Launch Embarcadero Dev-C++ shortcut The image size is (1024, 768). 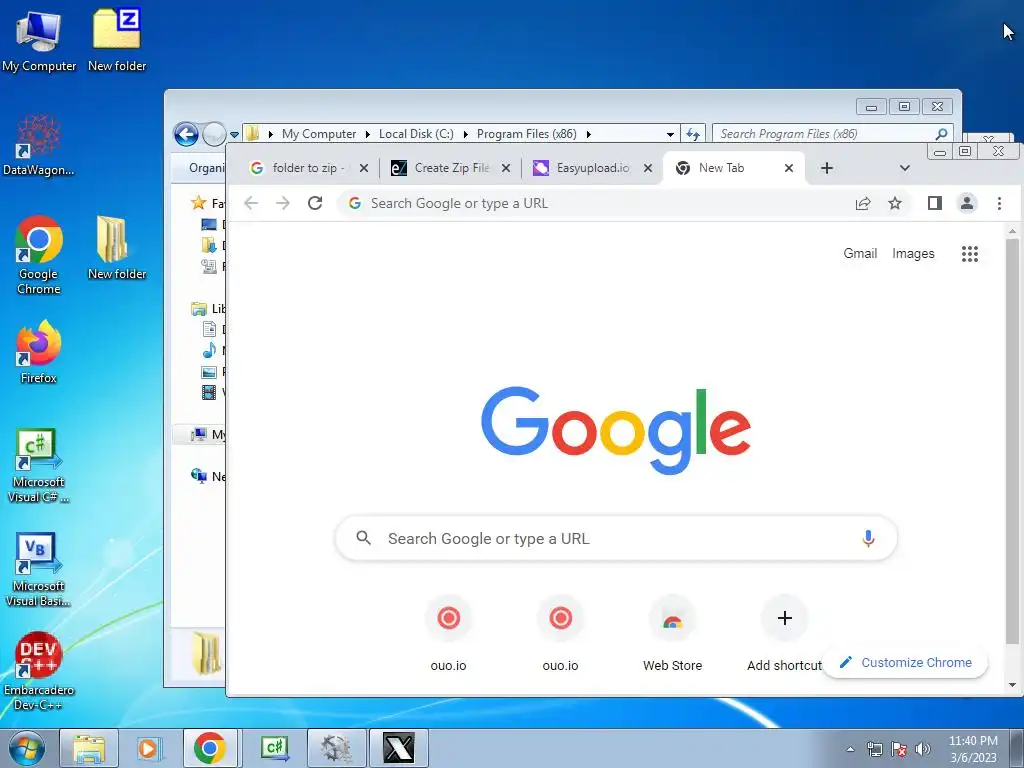pyautogui.click(x=39, y=671)
